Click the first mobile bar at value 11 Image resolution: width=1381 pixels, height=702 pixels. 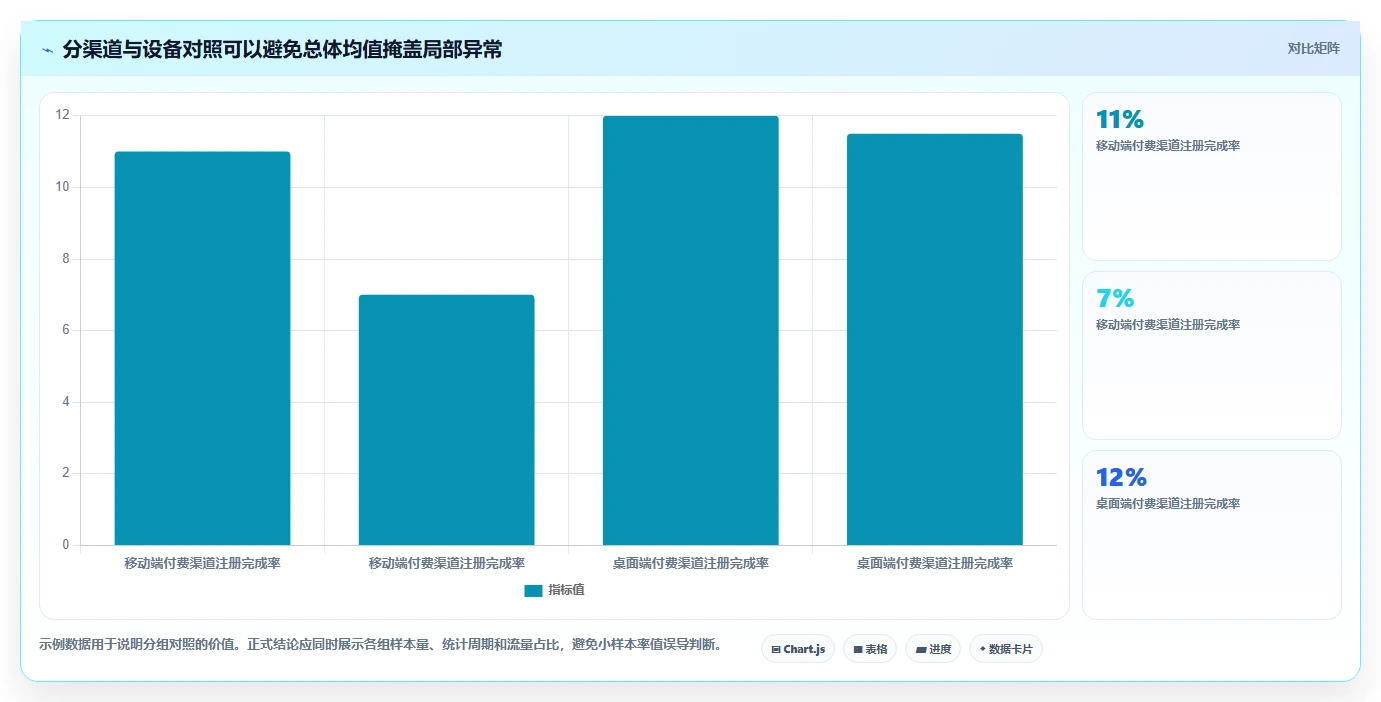[202, 348]
